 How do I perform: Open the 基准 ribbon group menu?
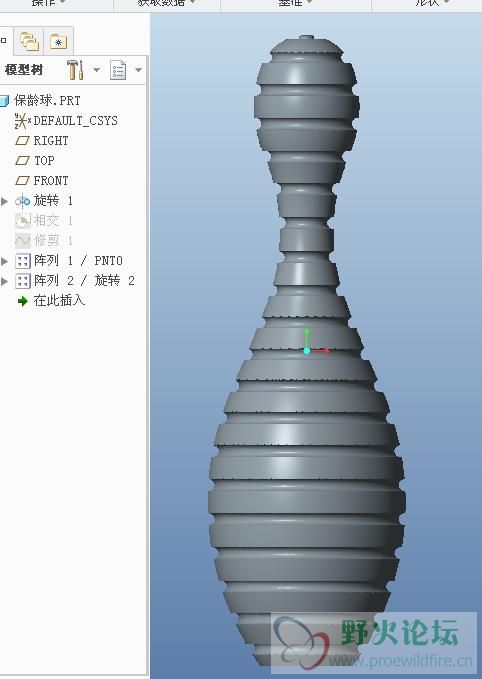click(x=295, y=3)
